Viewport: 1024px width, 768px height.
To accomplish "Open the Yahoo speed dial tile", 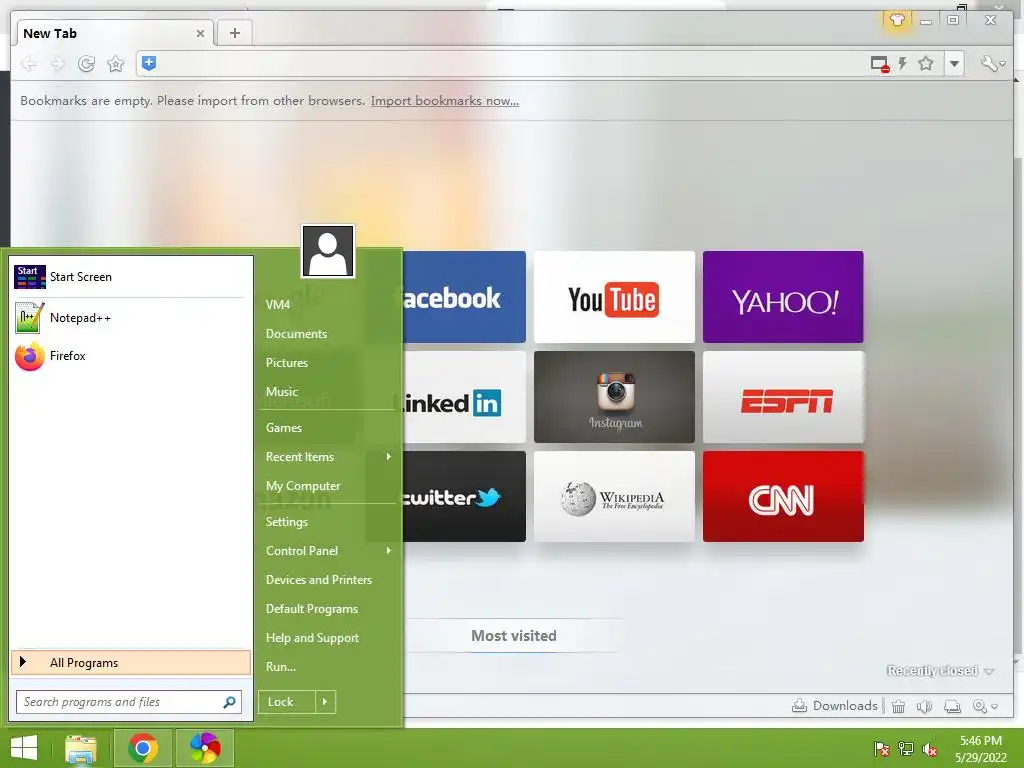I will point(783,297).
